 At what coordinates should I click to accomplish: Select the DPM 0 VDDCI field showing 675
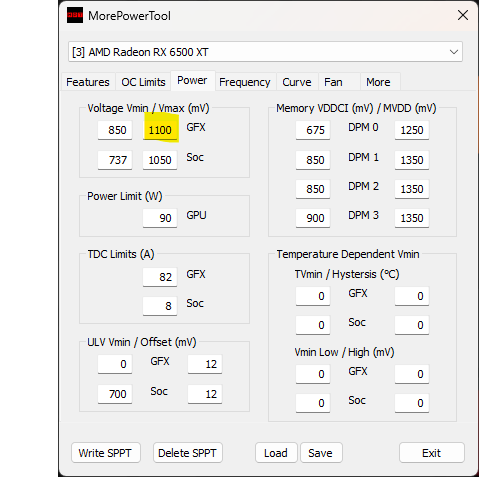click(x=313, y=130)
